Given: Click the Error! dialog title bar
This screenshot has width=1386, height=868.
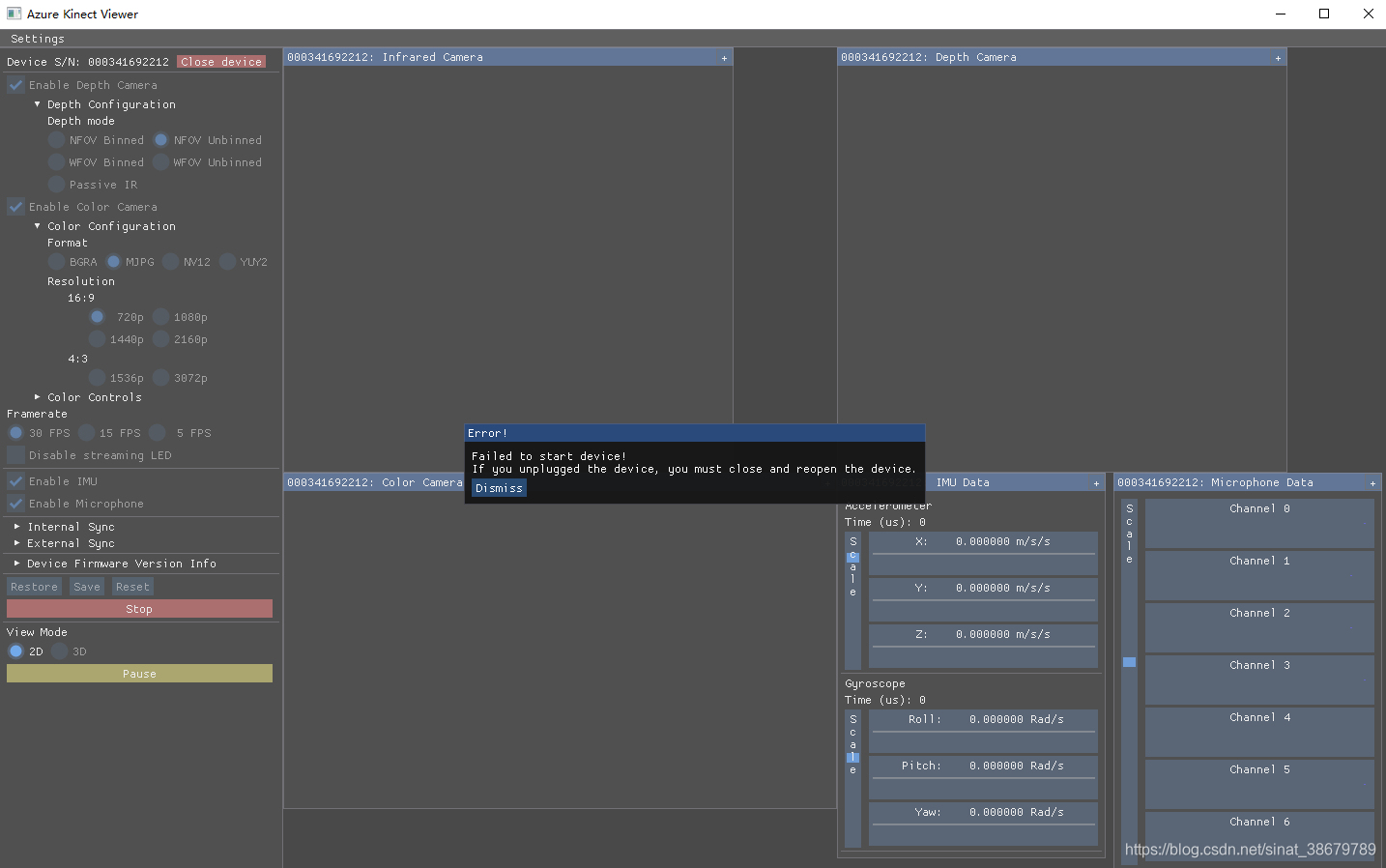Looking at the screenshot, I should [695, 433].
